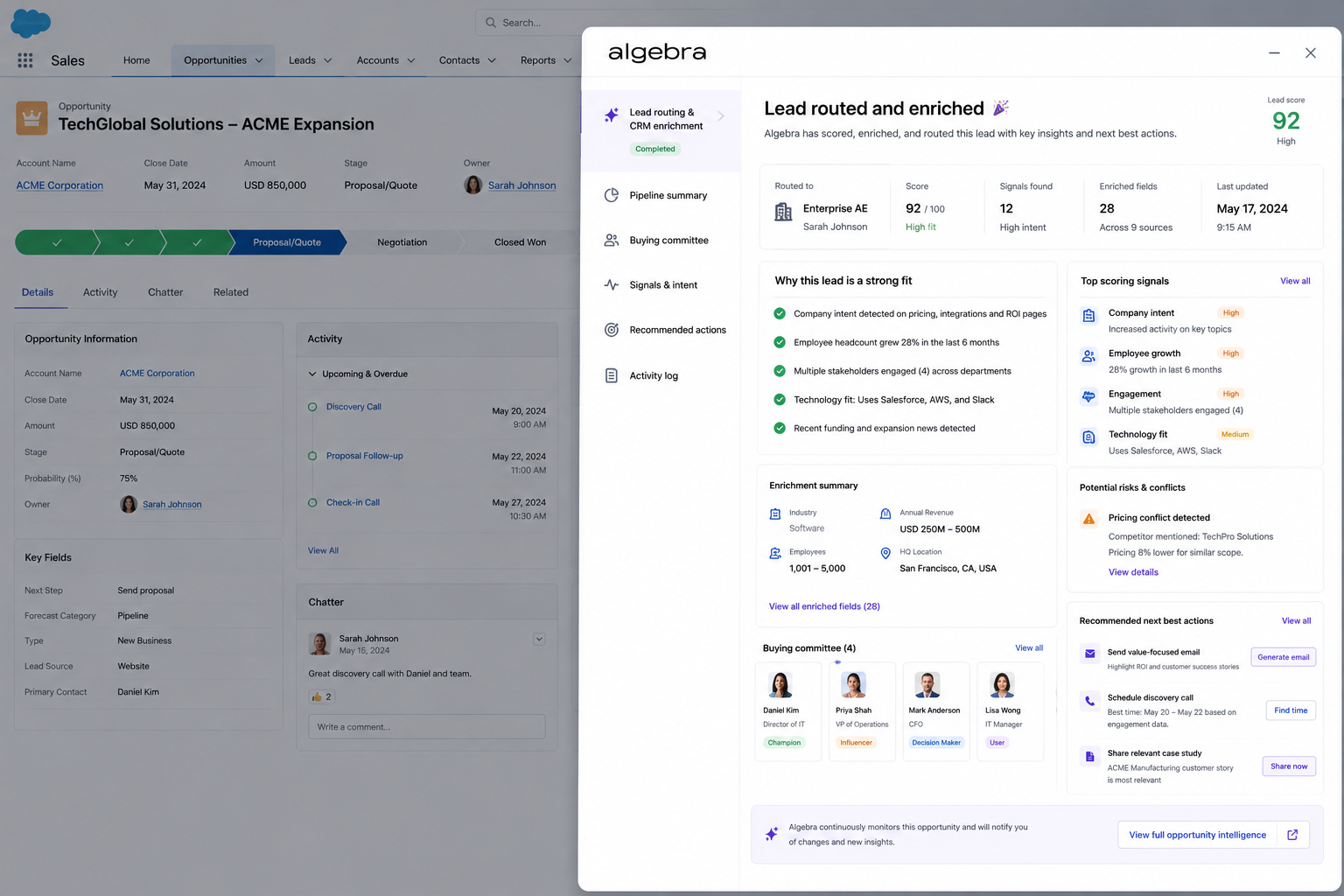Click the Technology fit signal icon
1344x896 pixels.
[1088, 437]
